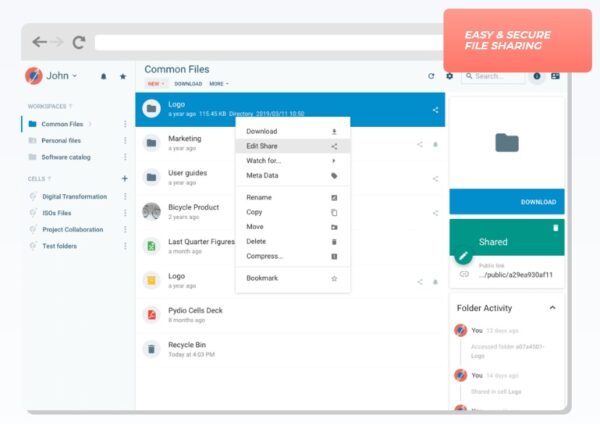Select Software catalog workspace

pyautogui.click(x=66, y=157)
